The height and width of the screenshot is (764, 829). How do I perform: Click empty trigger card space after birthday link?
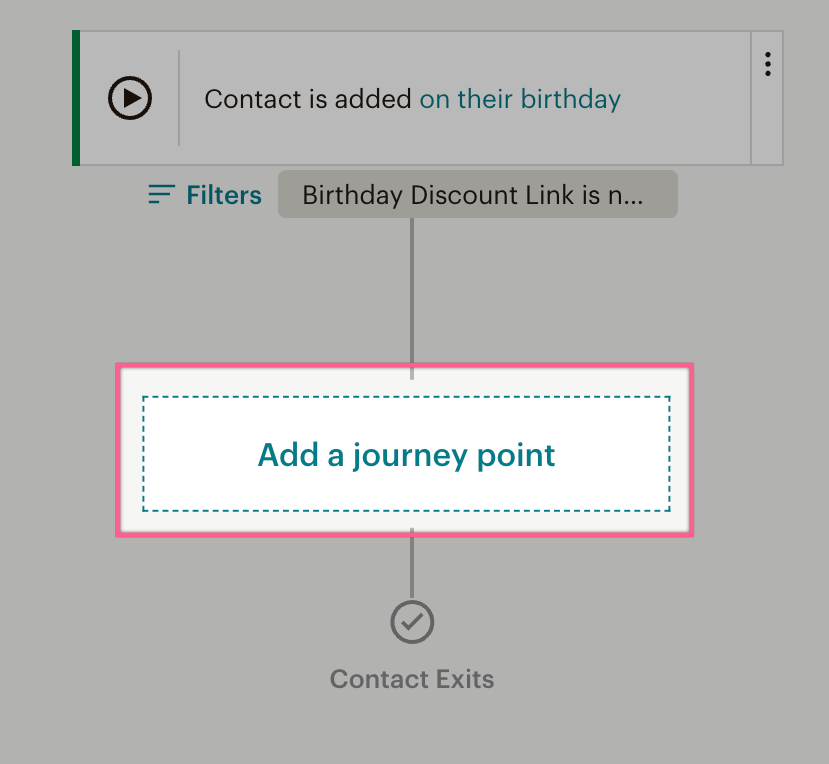click(x=685, y=99)
